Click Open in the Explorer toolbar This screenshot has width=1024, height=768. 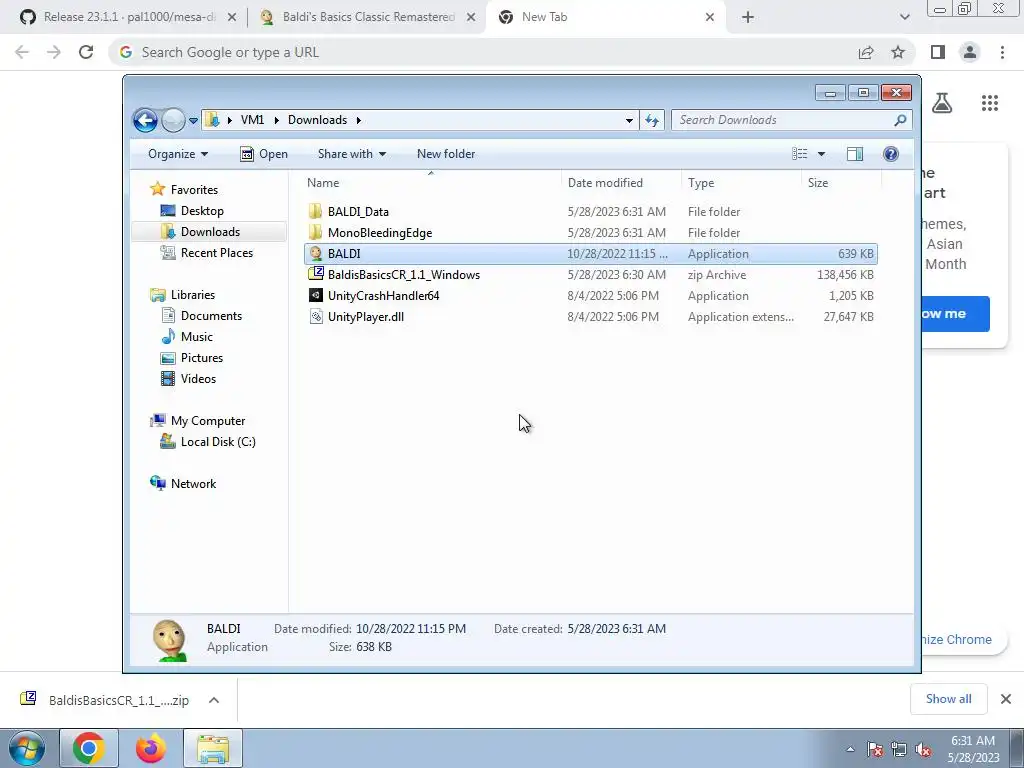264,154
